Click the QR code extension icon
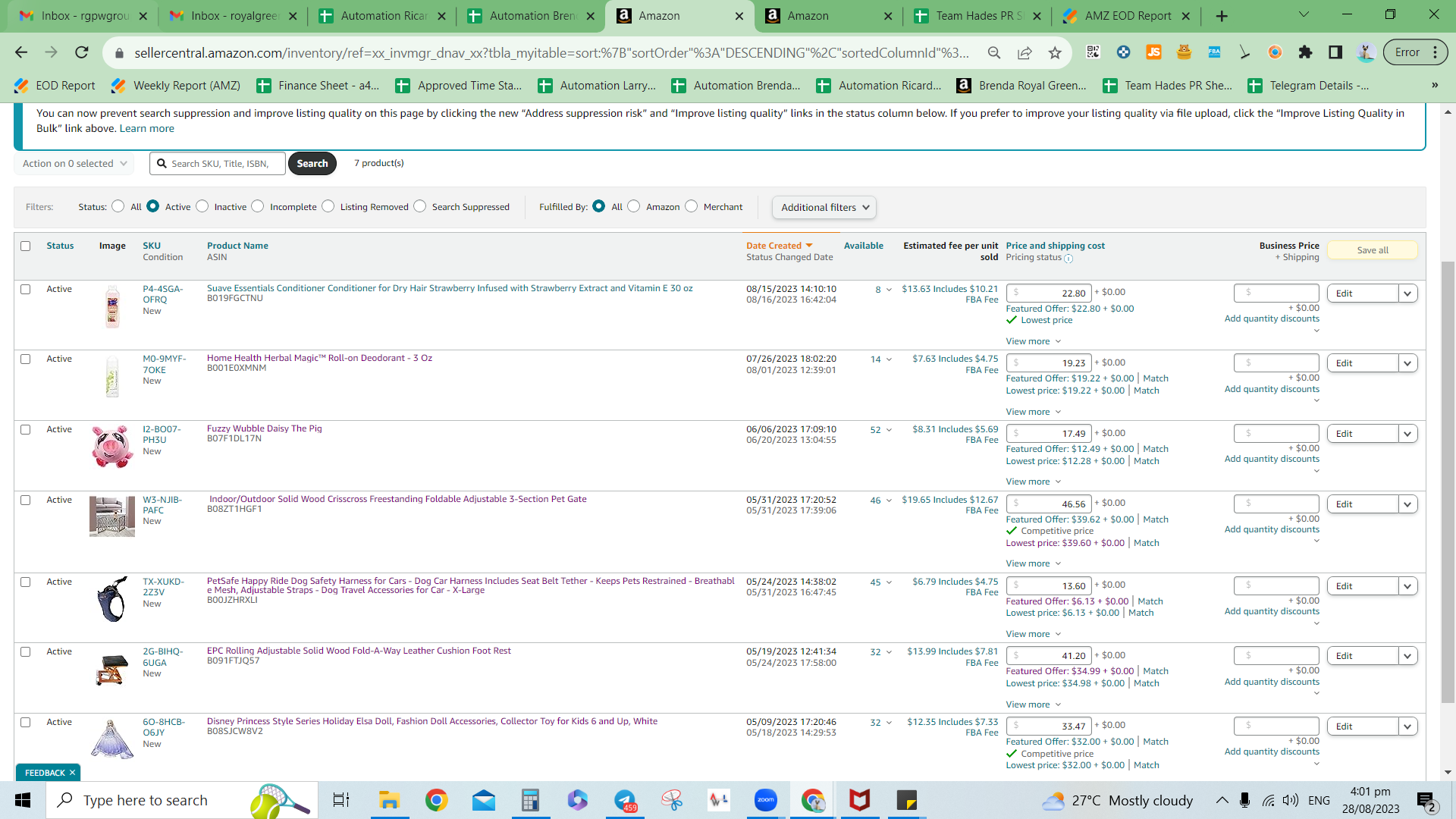 pos(1093,52)
